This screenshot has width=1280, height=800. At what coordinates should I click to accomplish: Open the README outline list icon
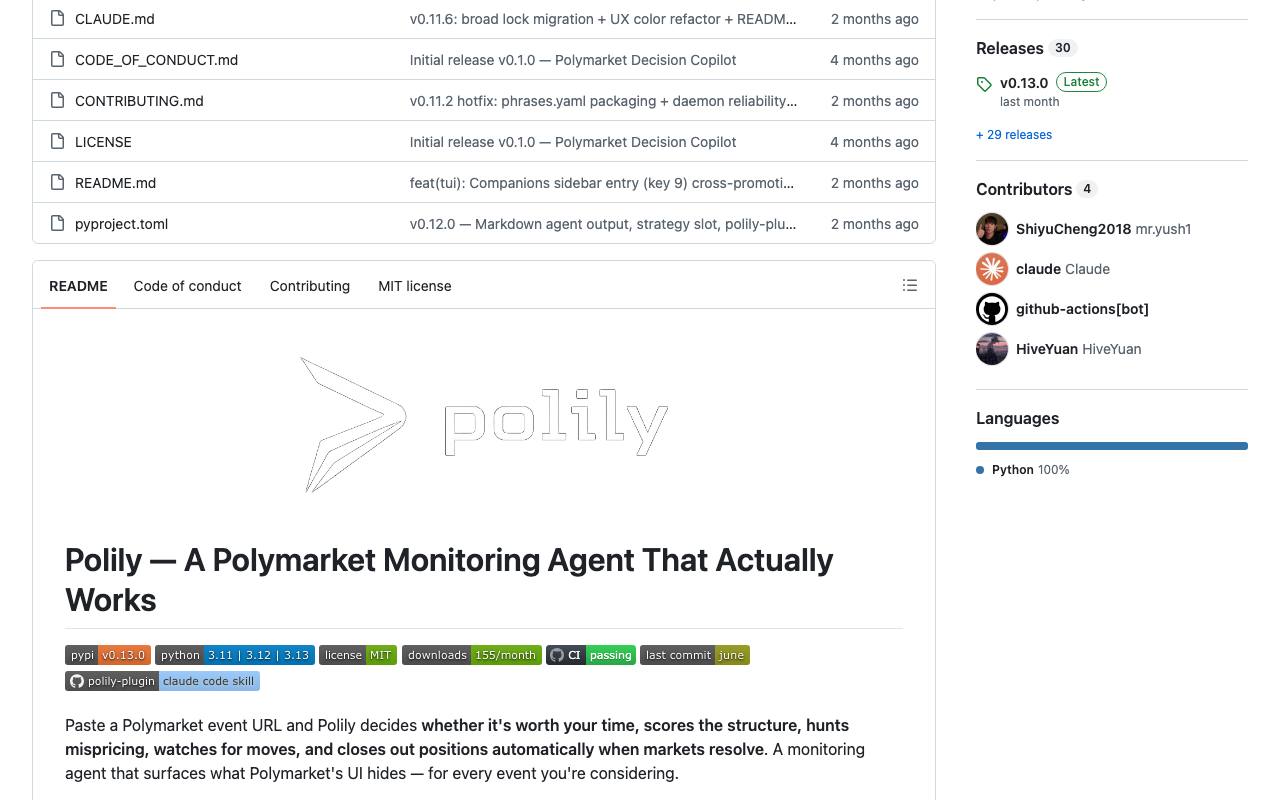coord(910,286)
